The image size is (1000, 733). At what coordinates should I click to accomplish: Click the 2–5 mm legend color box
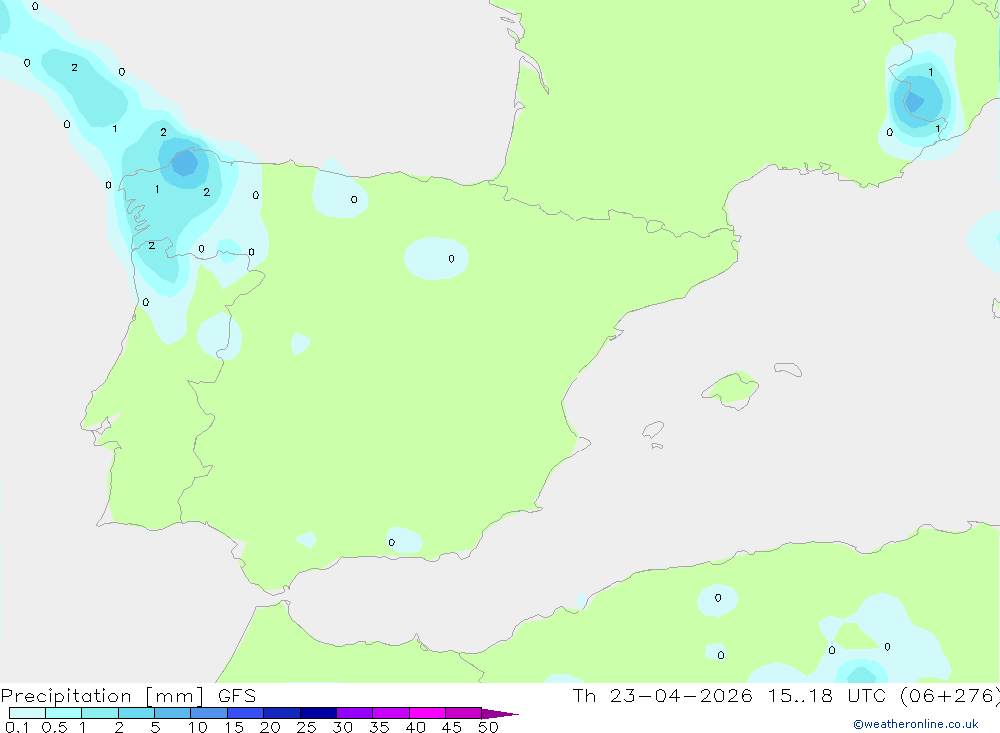click(136, 713)
